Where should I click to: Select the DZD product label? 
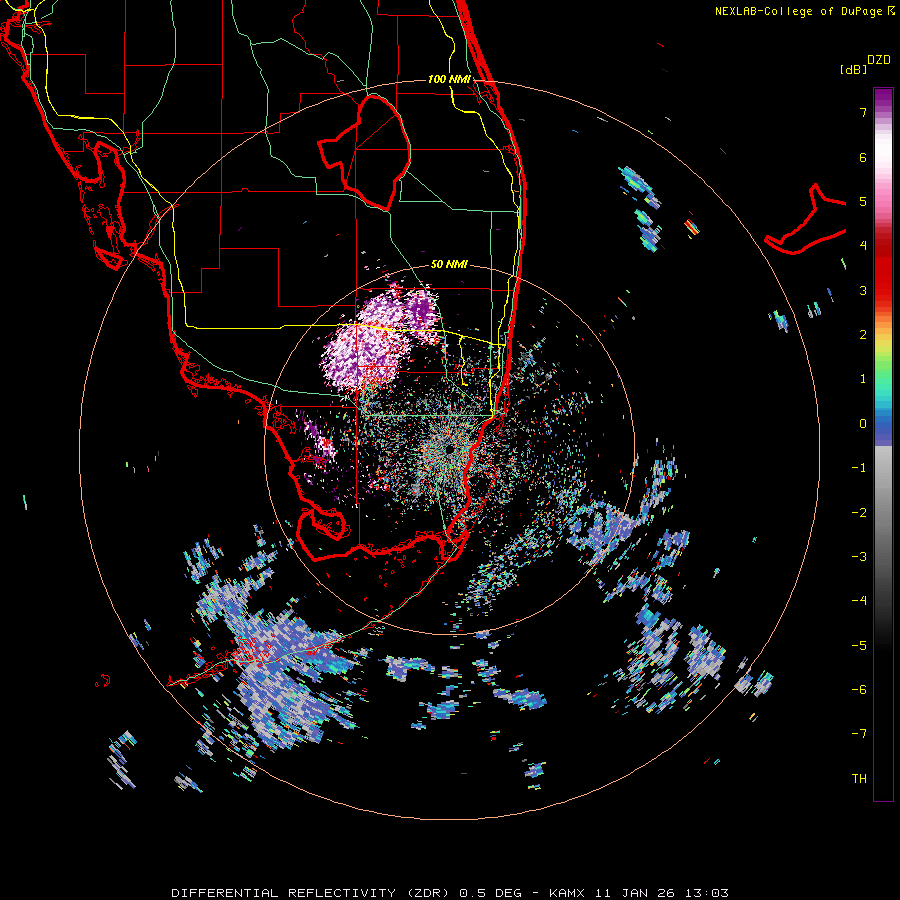879,60
